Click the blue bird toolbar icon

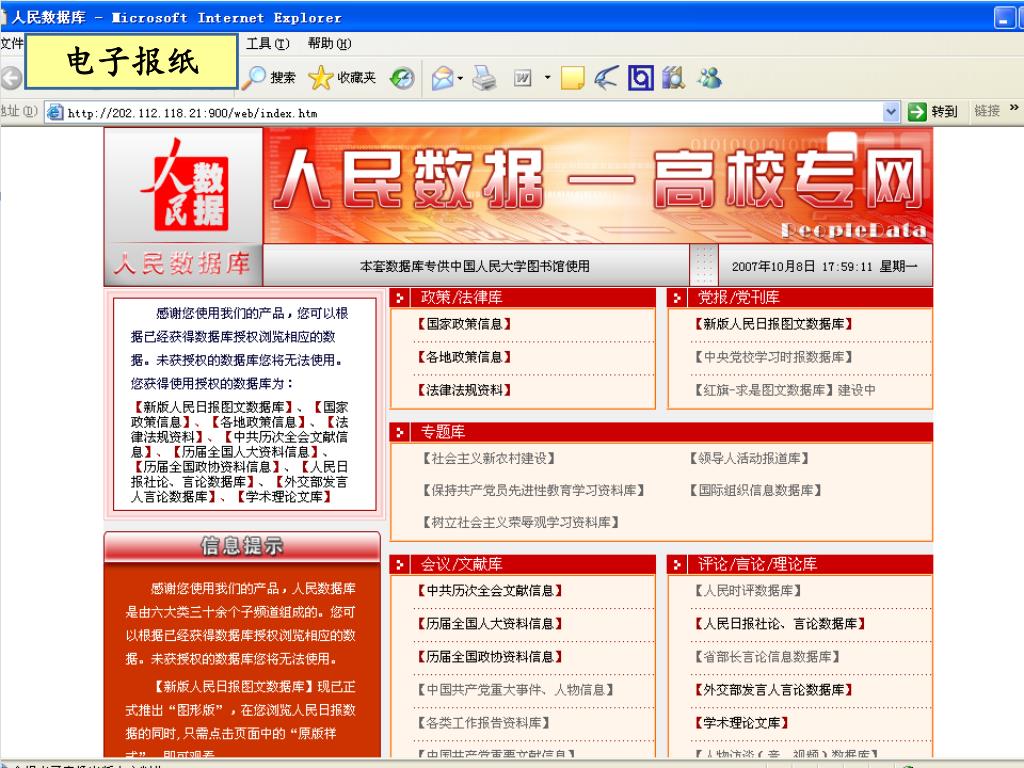click(x=607, y=78)
